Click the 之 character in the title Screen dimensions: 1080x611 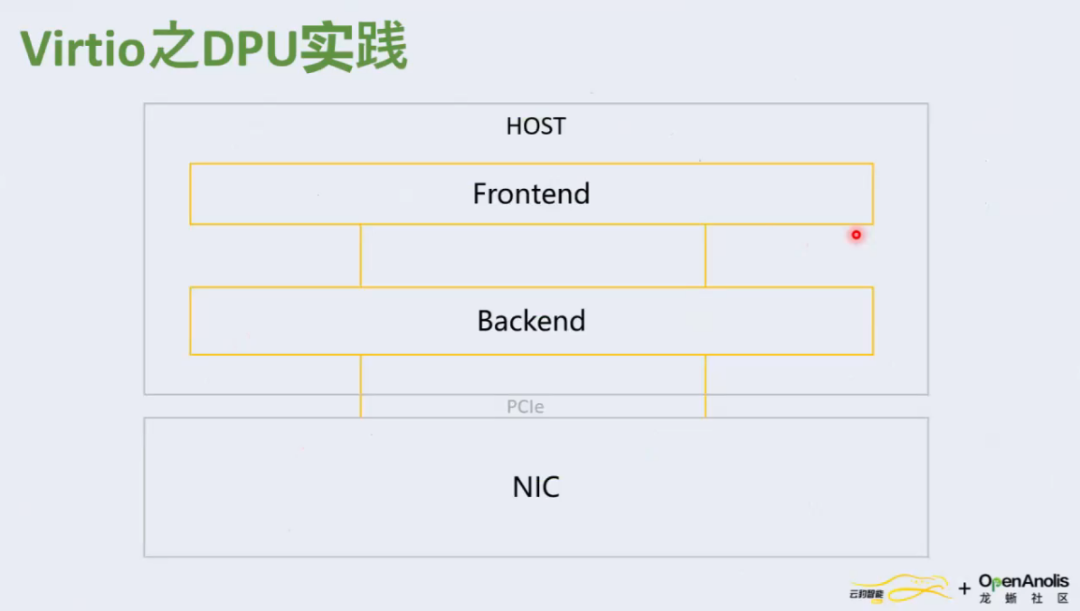coord(174,47)
